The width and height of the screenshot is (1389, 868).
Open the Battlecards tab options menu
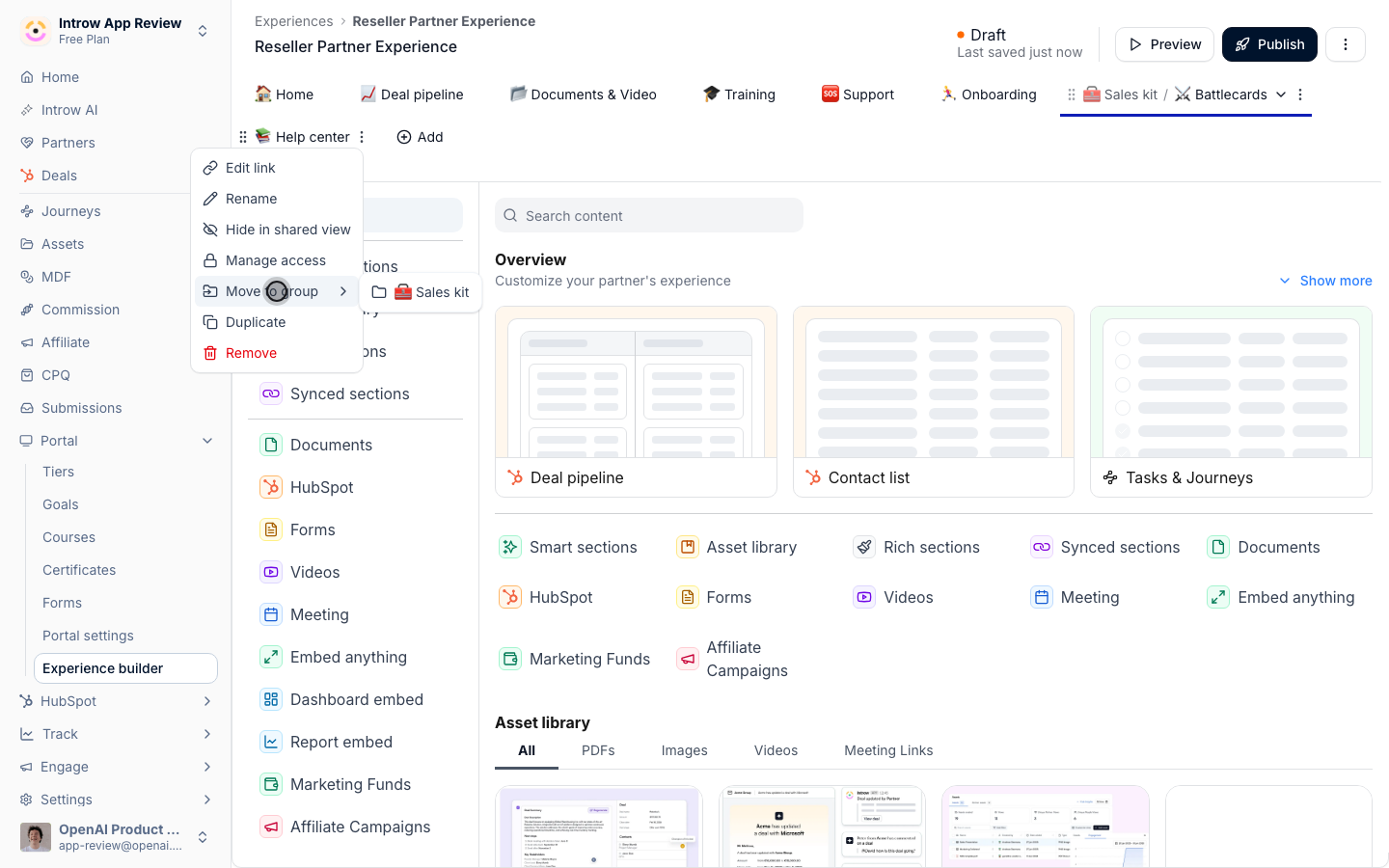[x=1300, y=95]
